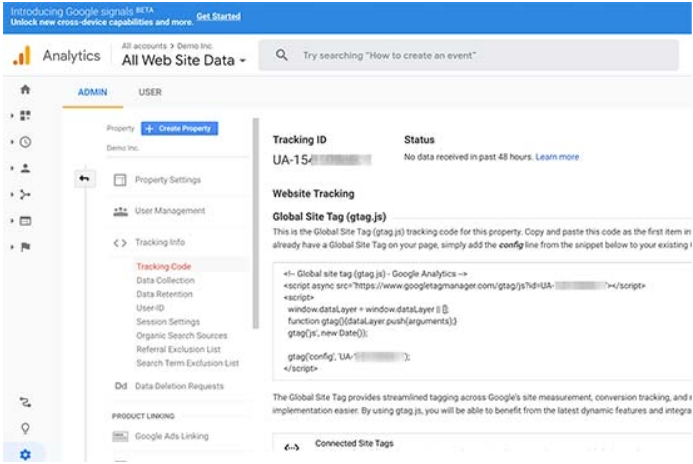Open the All Web Site Data dropdown
Screen dimensions: 693x464
(x=183, y=60)
